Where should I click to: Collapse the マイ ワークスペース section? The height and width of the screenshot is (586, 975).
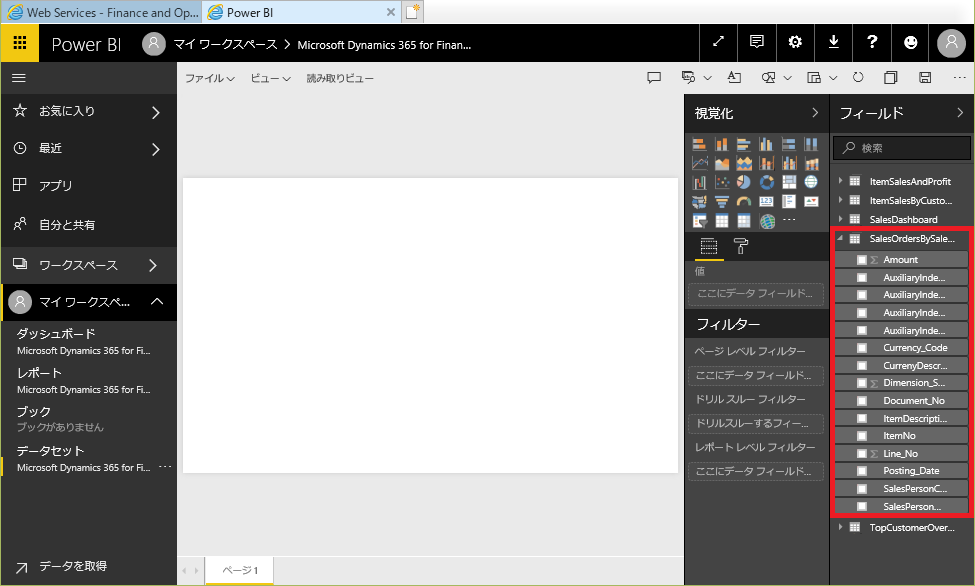click(x=157, y=301)
